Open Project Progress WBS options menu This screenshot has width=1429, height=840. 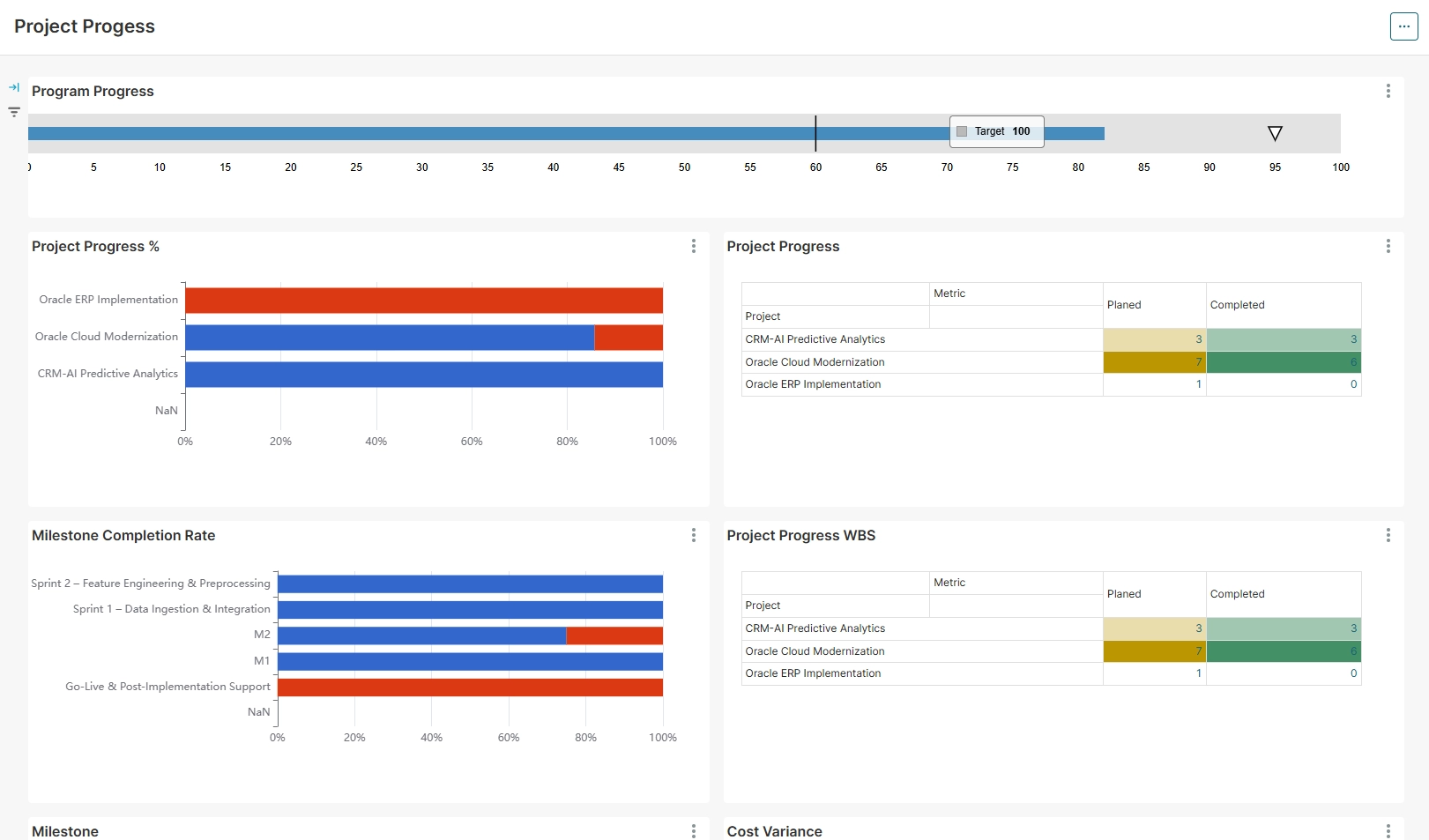point(1388,535)
